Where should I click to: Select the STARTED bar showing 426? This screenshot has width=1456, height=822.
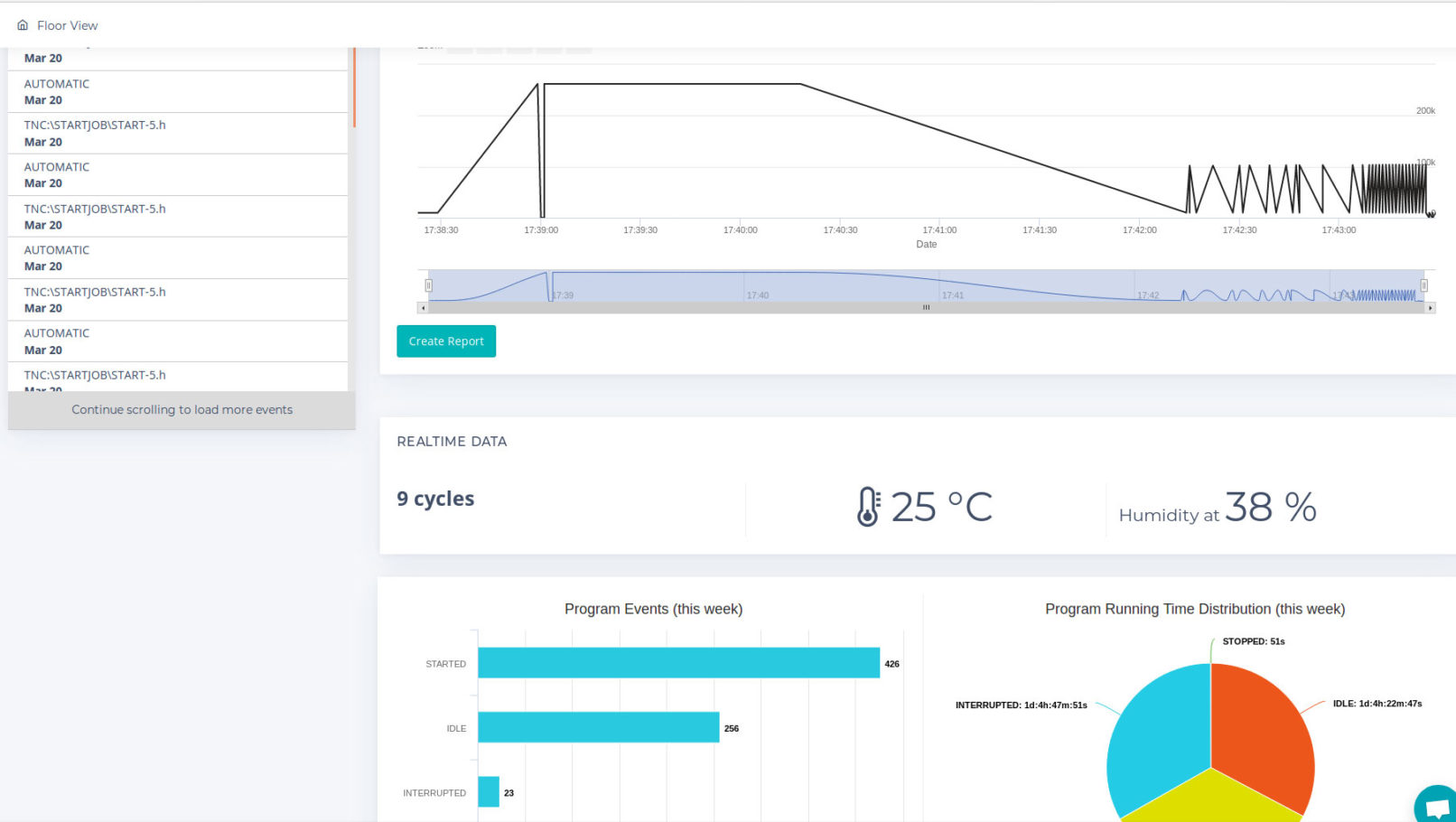coord(678,663)
